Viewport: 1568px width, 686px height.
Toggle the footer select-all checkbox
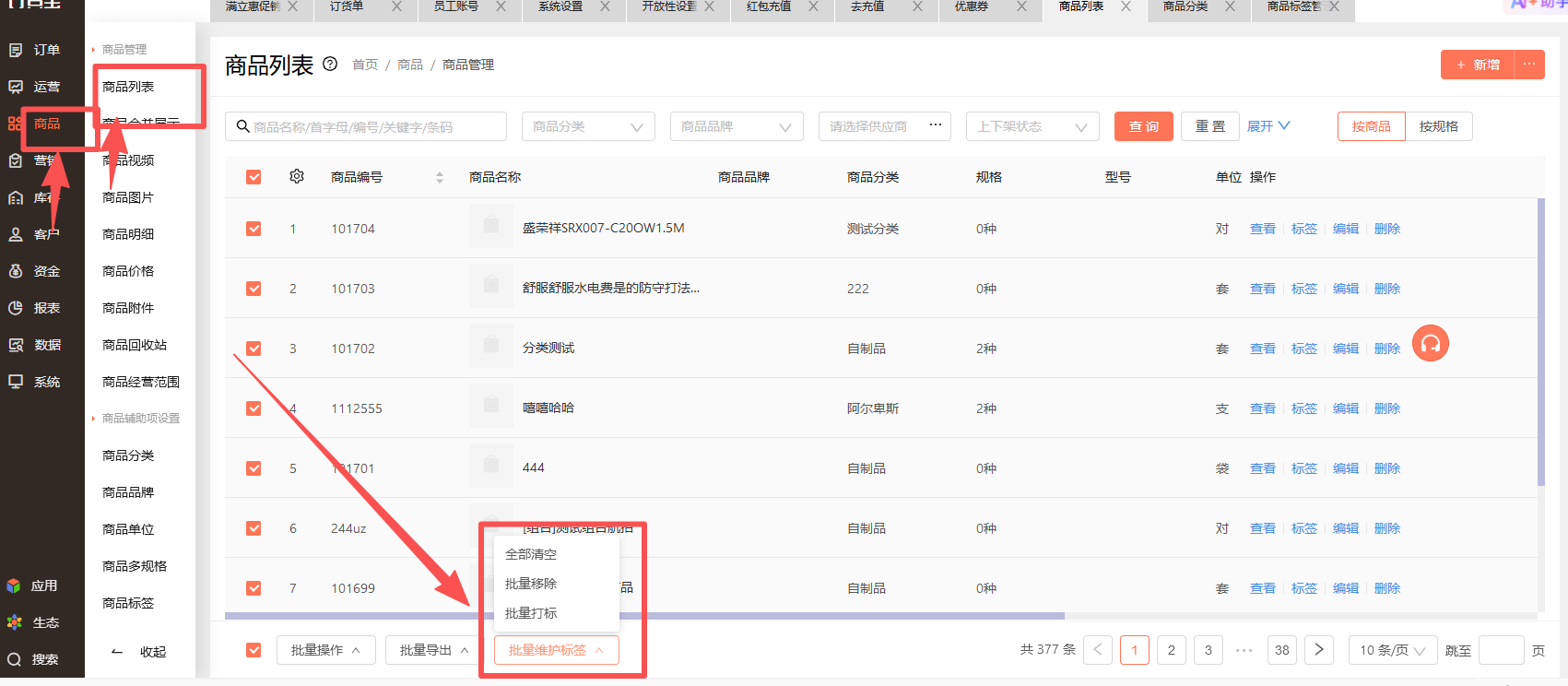pyautogui.click(x=253, y=650)
